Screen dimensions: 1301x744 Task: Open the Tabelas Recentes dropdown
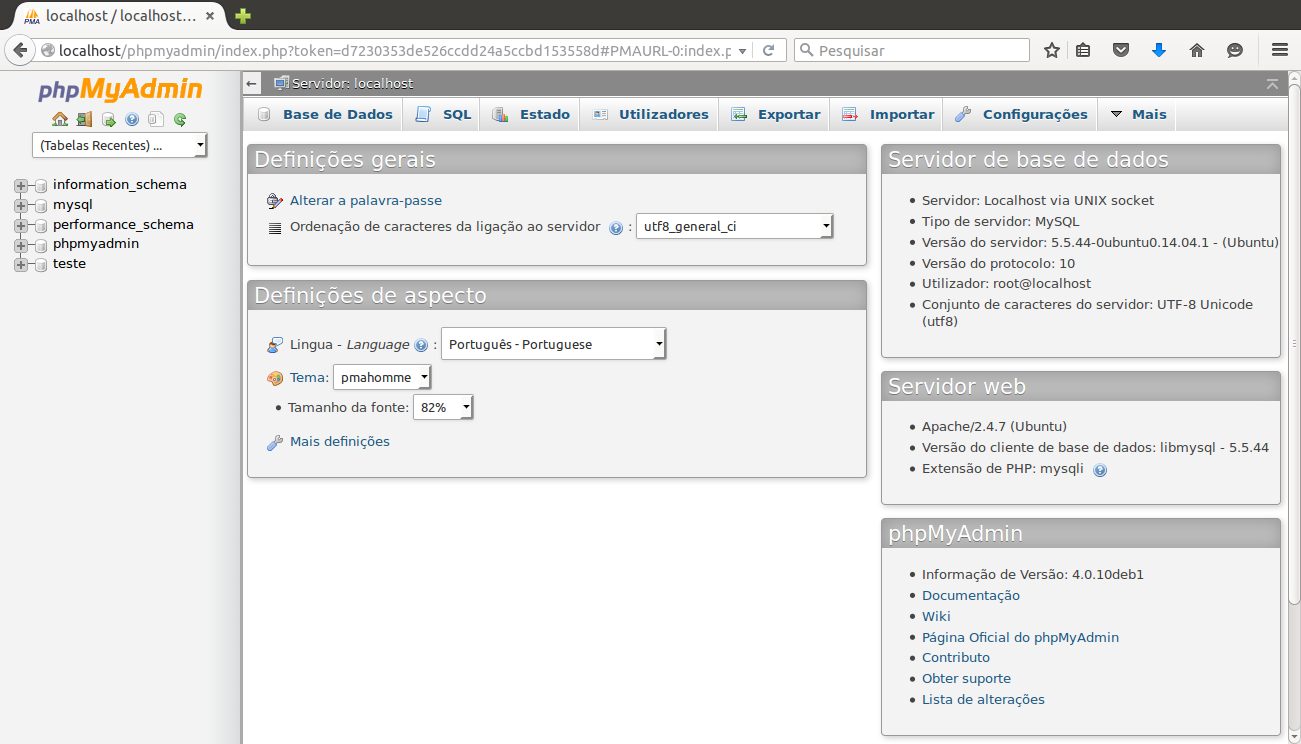[120, 145]
